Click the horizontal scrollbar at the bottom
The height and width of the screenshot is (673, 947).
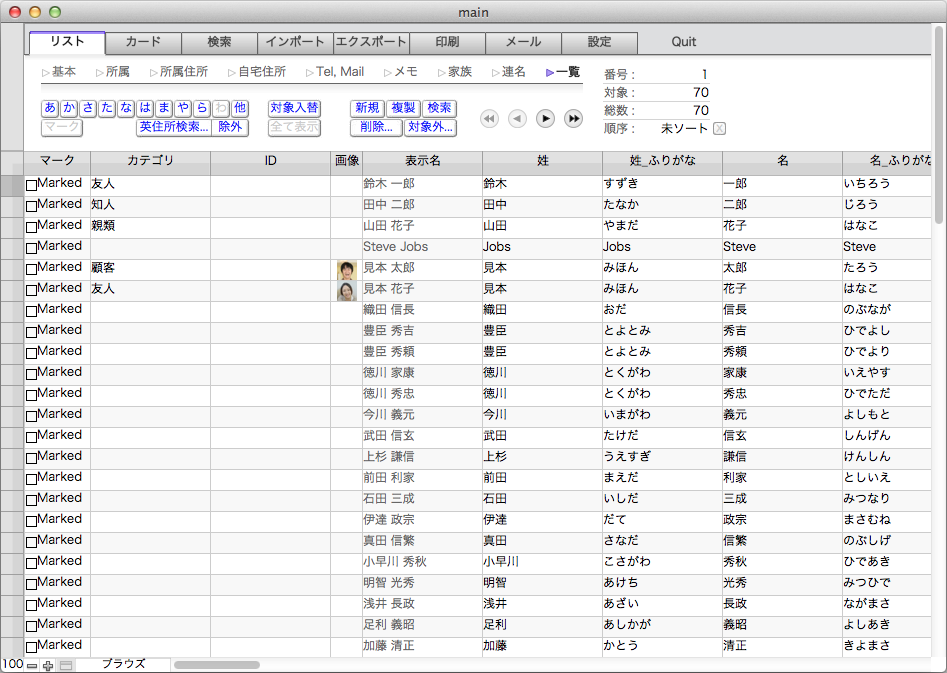tap(217, 664)
